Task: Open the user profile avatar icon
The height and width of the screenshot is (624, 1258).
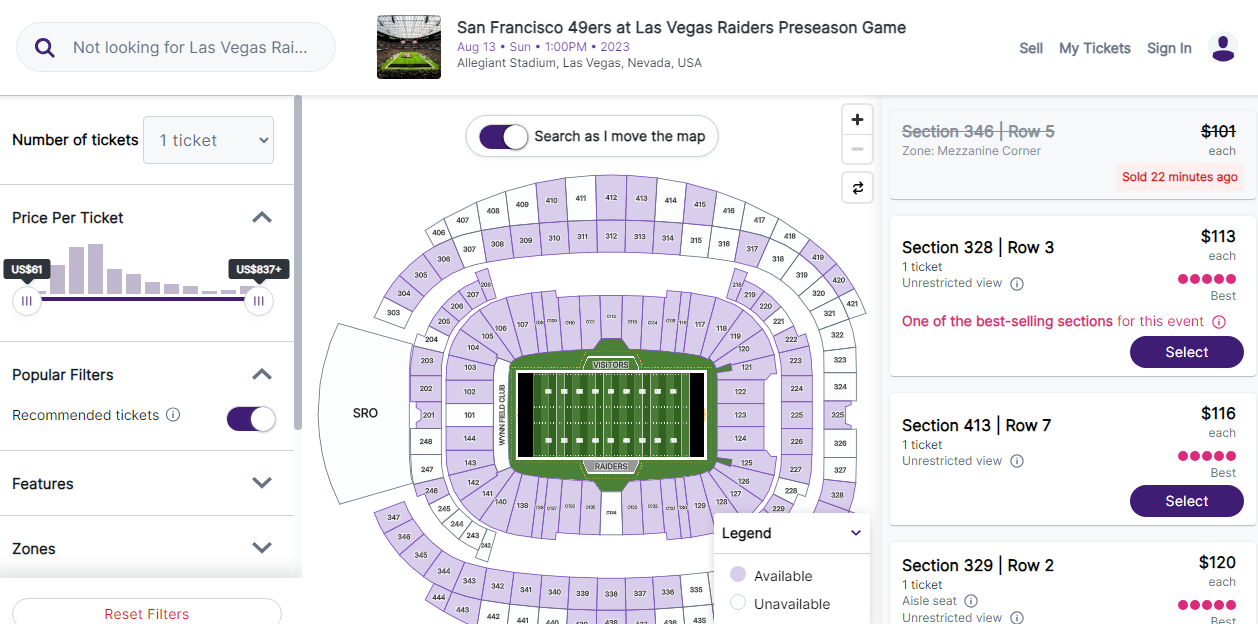Action: point(1223,47)
